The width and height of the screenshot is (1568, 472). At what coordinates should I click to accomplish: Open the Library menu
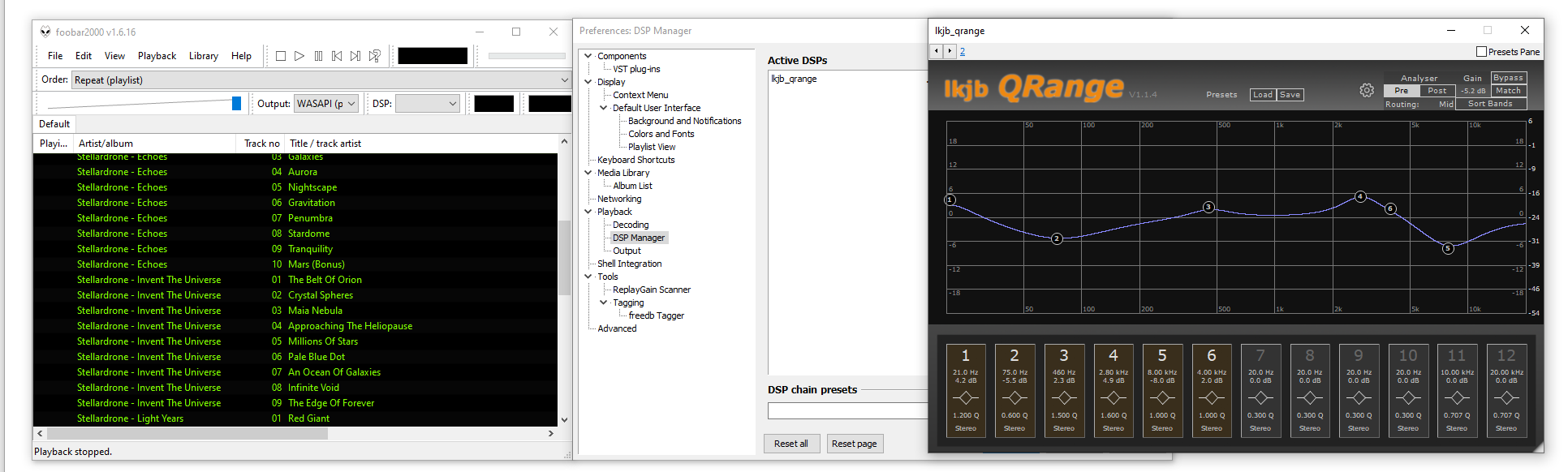[x=204, y=56]
